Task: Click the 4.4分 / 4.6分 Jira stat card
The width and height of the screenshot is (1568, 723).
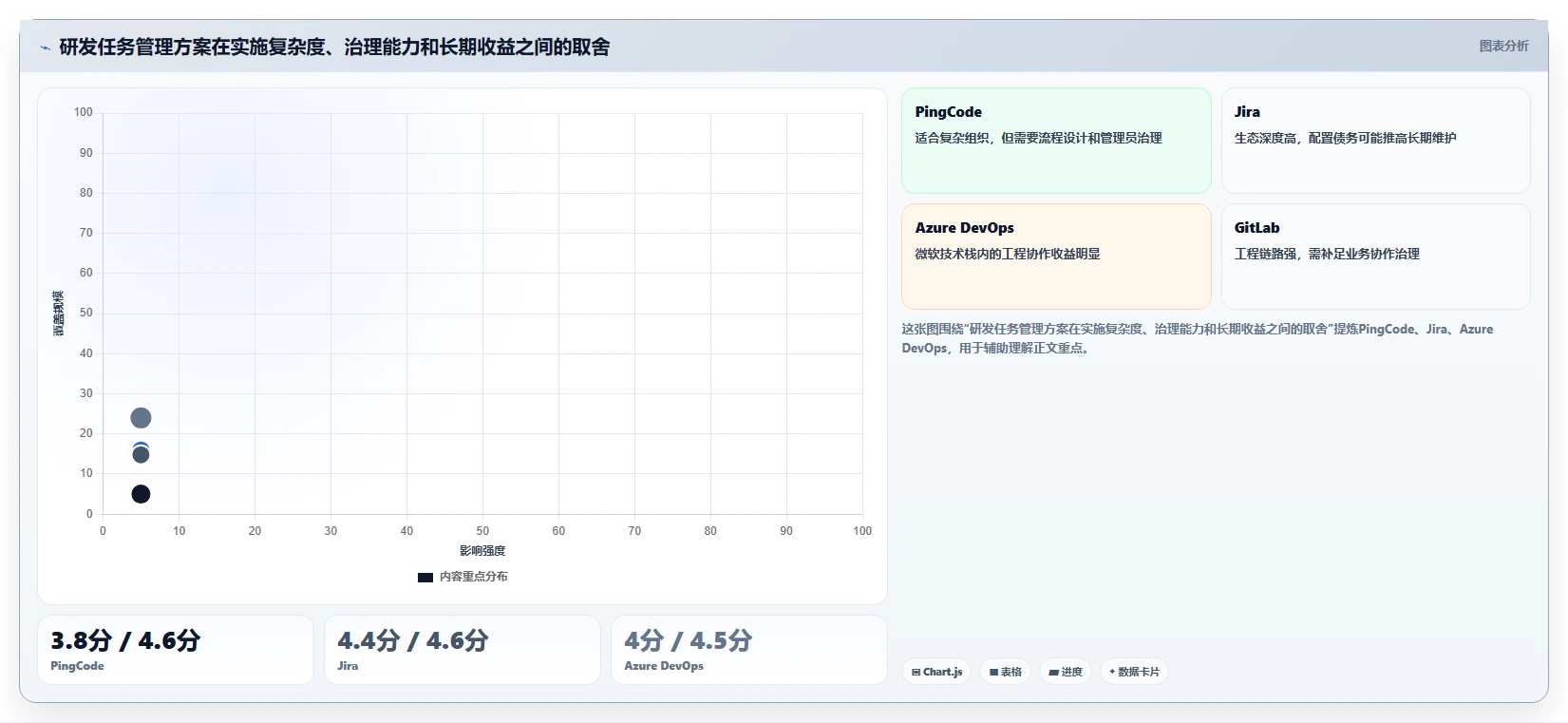Action: (463, 650)
